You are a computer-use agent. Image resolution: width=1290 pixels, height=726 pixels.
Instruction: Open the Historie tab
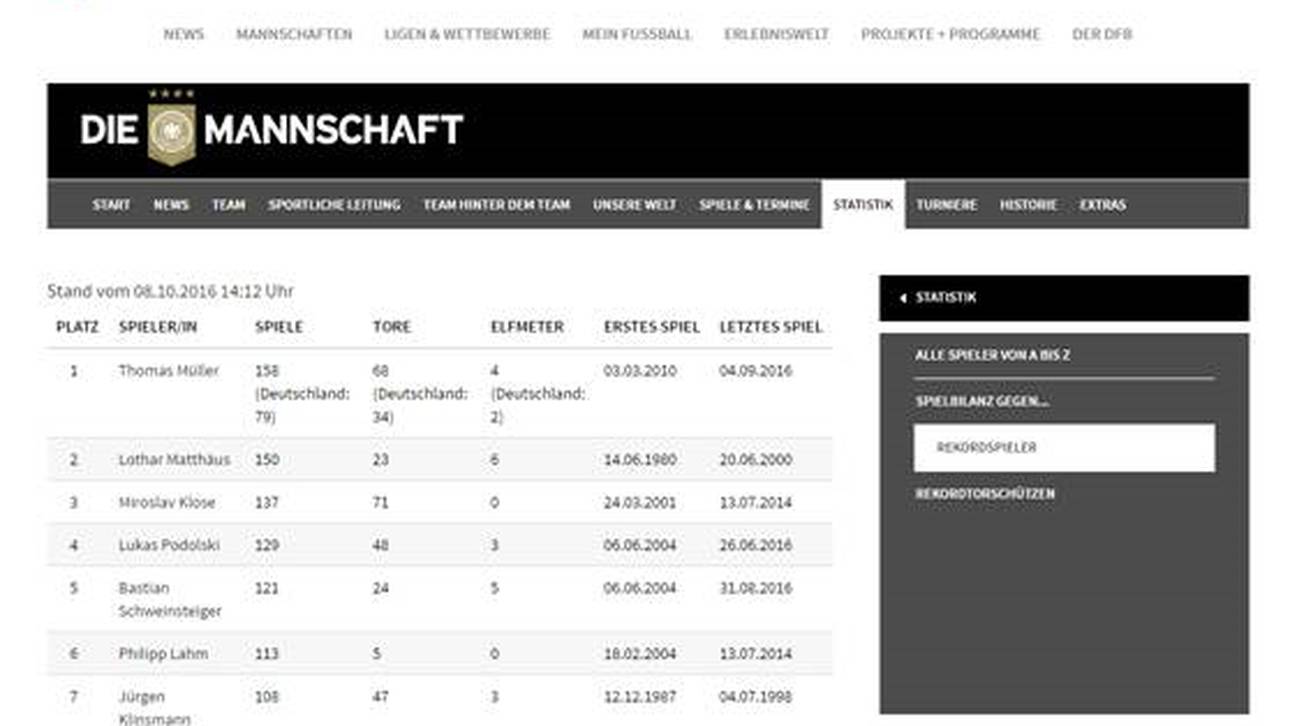pos(1028,205)
